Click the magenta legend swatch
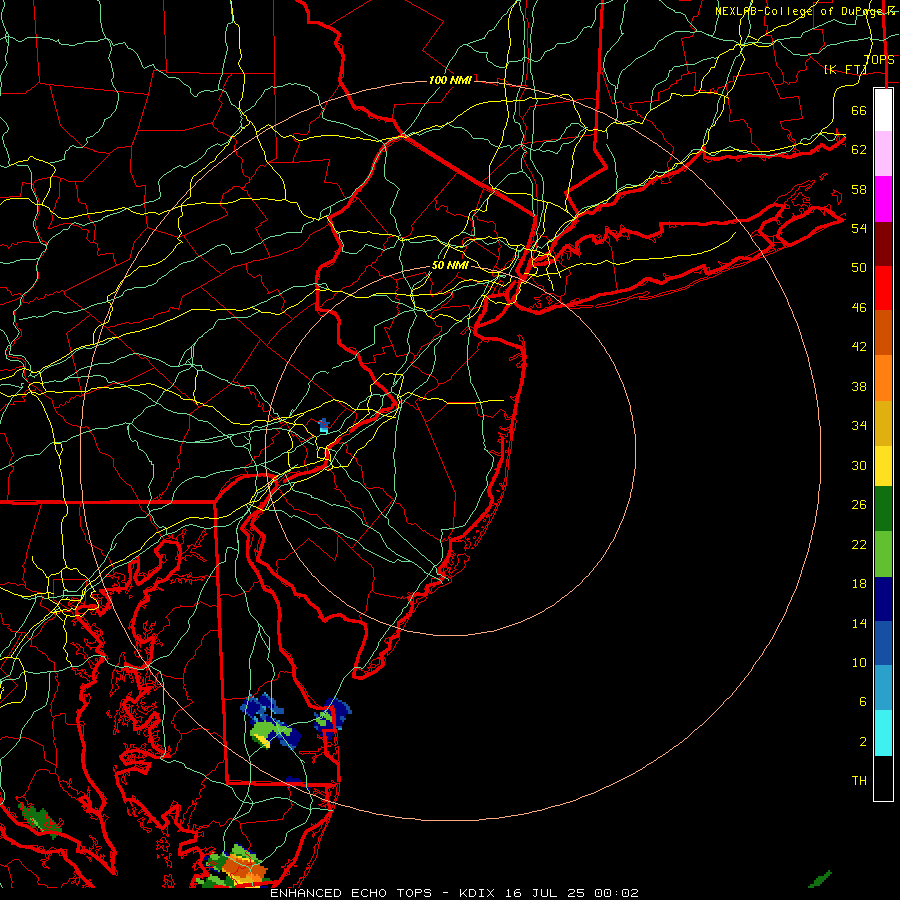 tap(883, 199)
